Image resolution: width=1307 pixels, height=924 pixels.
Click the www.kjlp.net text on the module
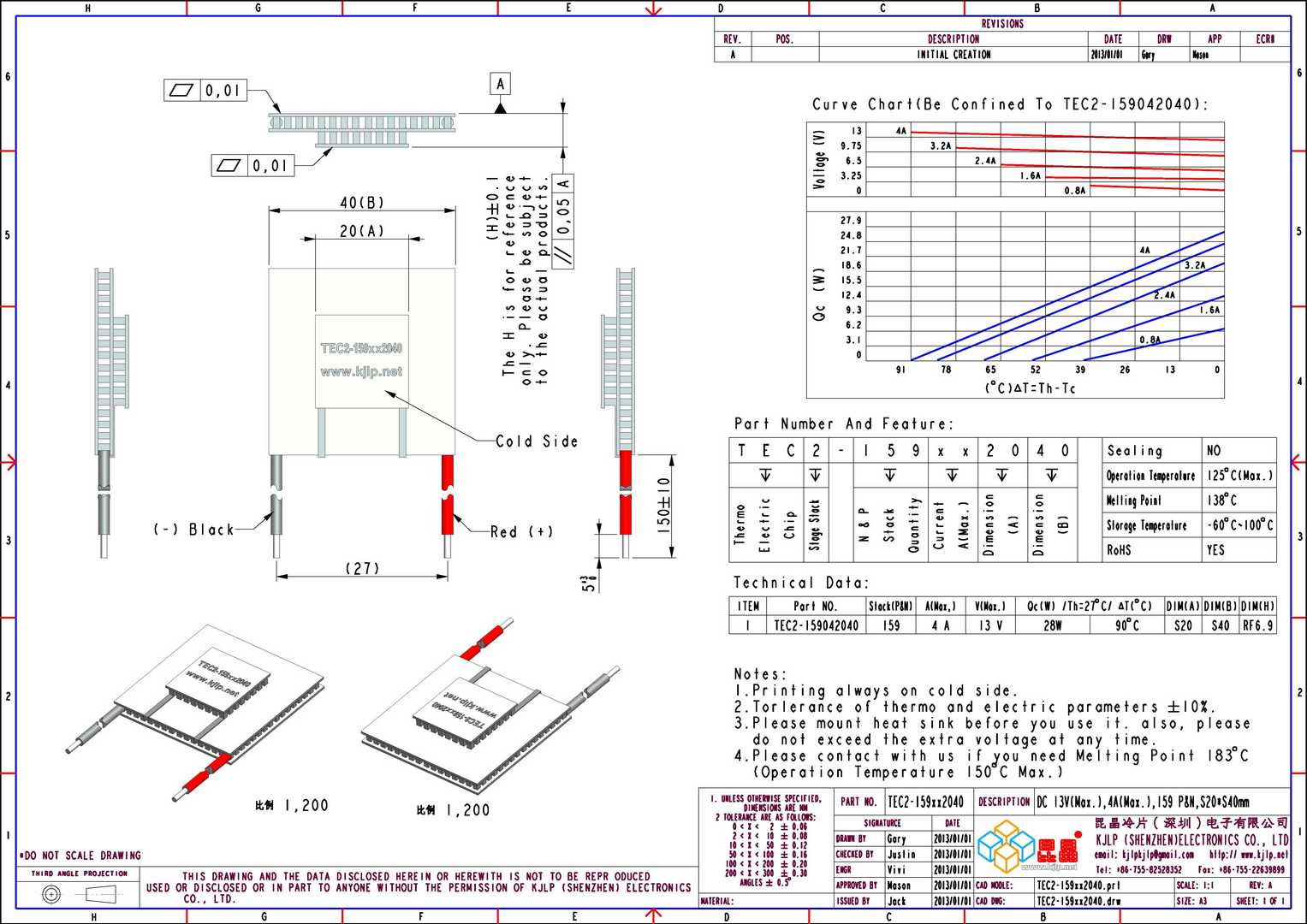[361, 371]
